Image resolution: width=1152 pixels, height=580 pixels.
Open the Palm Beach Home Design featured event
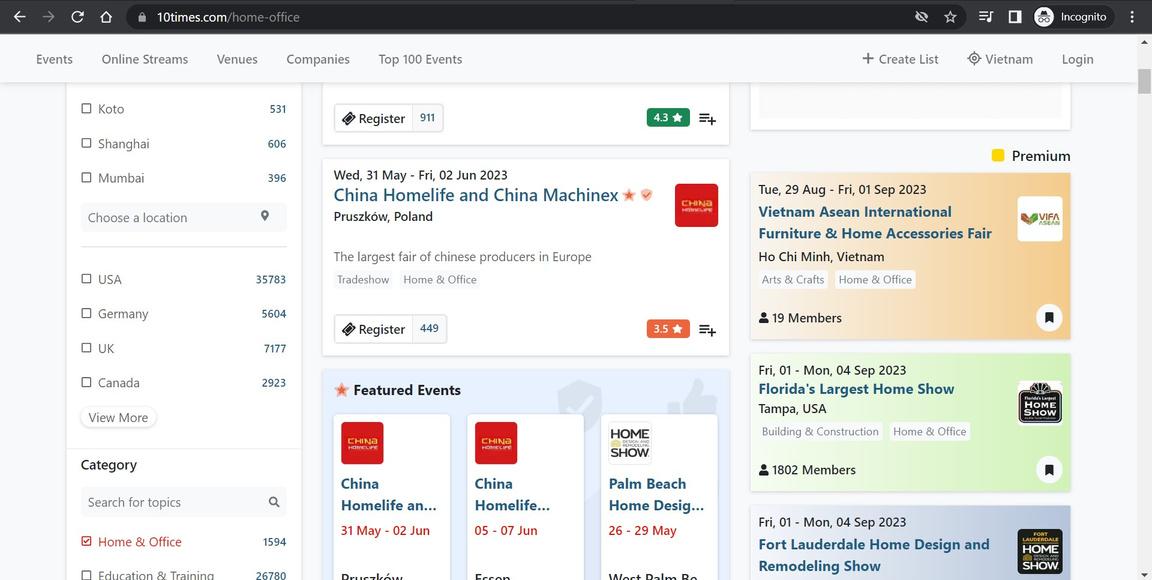pos(657,494)
